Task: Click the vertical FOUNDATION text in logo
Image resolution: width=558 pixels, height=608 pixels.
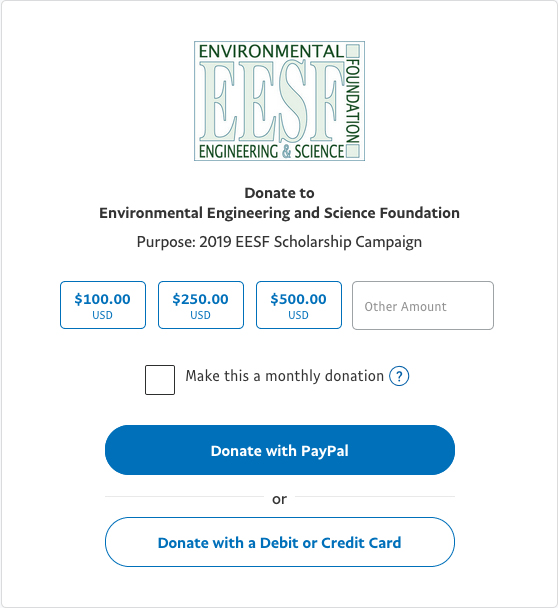Action: click(353, 101)
